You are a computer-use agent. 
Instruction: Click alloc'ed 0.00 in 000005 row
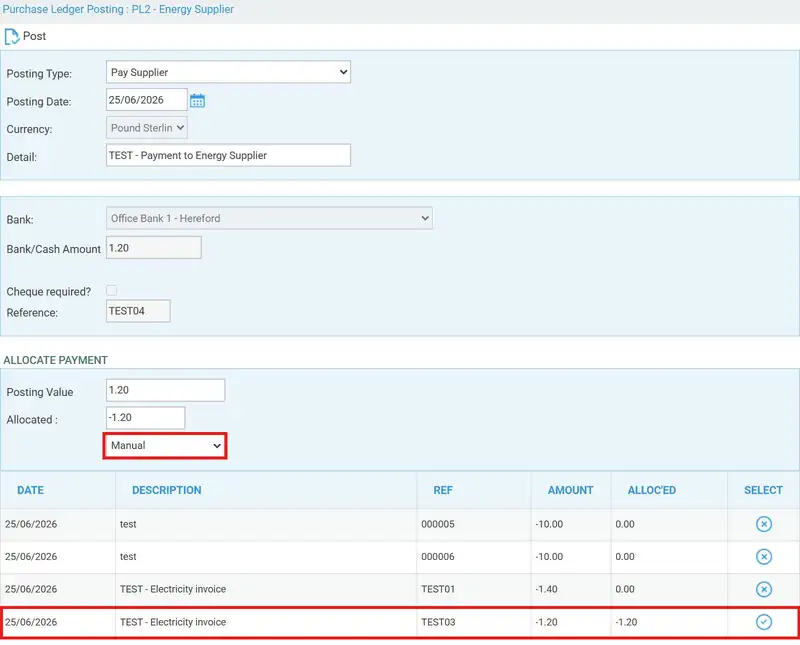pyautogui.click(x=625, y=524)
